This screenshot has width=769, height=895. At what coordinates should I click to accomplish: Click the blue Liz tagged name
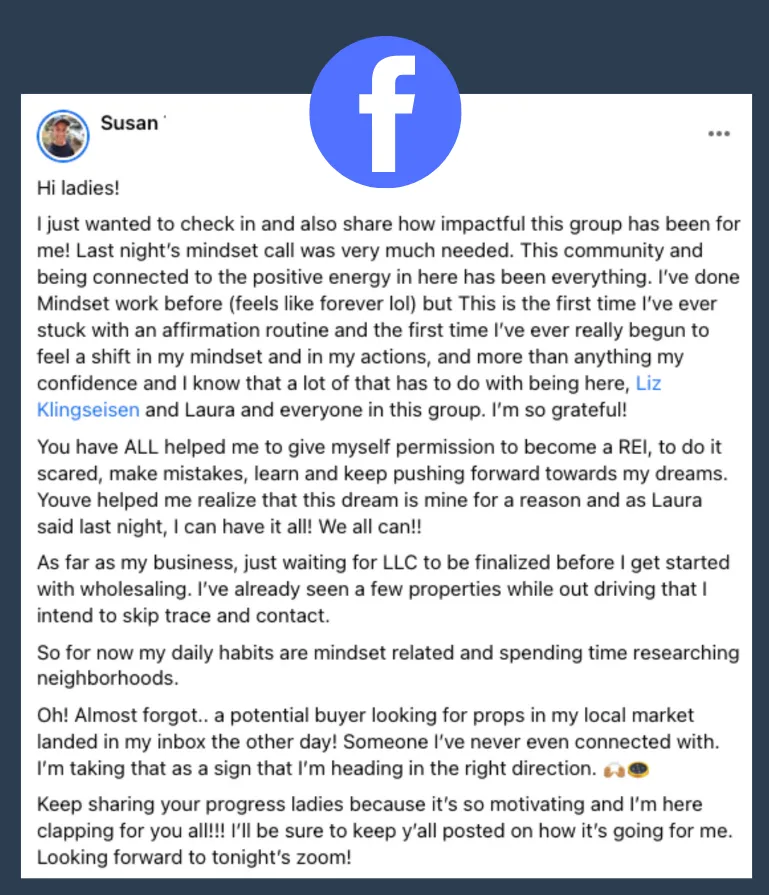(649, 383)
